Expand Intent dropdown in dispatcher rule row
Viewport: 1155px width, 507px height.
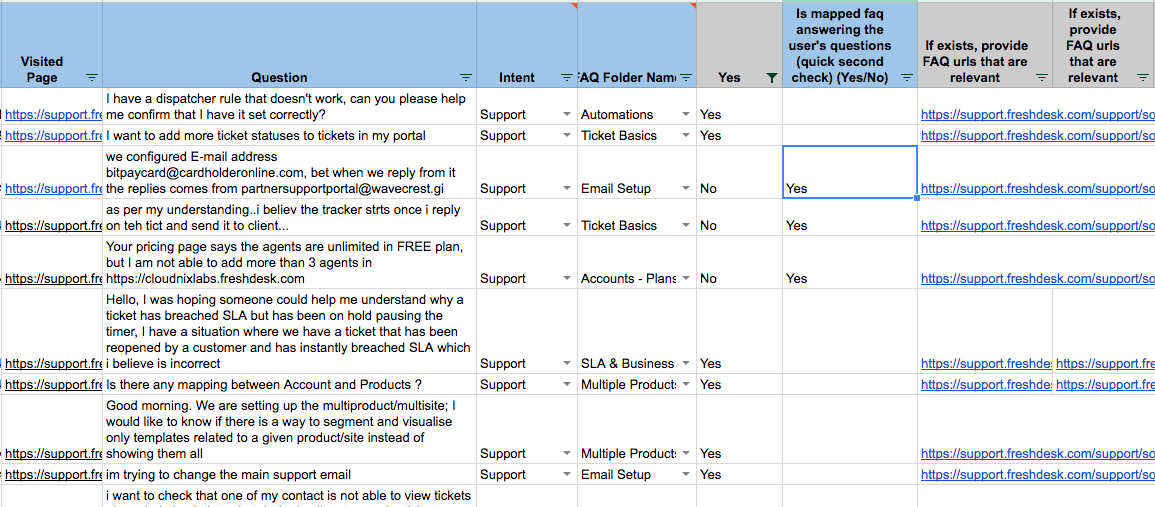pos(567,115)
